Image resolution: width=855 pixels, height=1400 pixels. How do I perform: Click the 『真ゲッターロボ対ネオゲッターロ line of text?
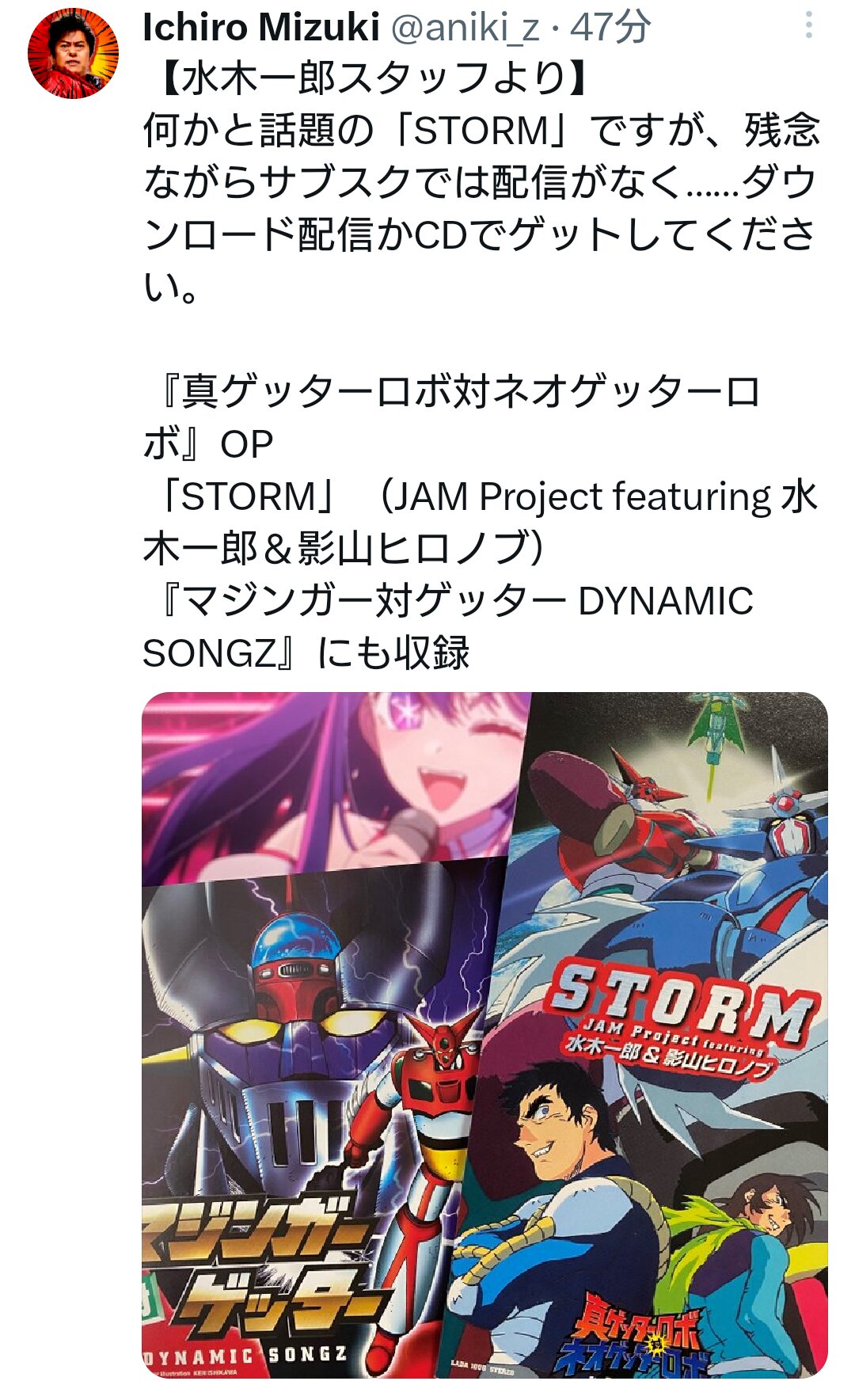[452, 392]
